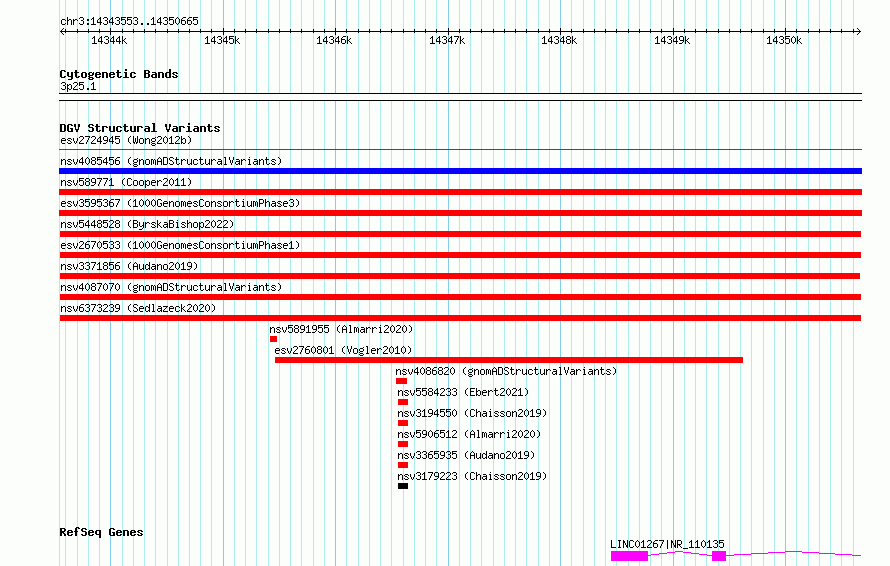This screenshot has width=890, height=566.
Task: Click the small red nsv5891955 variant marker
Action: tap(274, 339)
